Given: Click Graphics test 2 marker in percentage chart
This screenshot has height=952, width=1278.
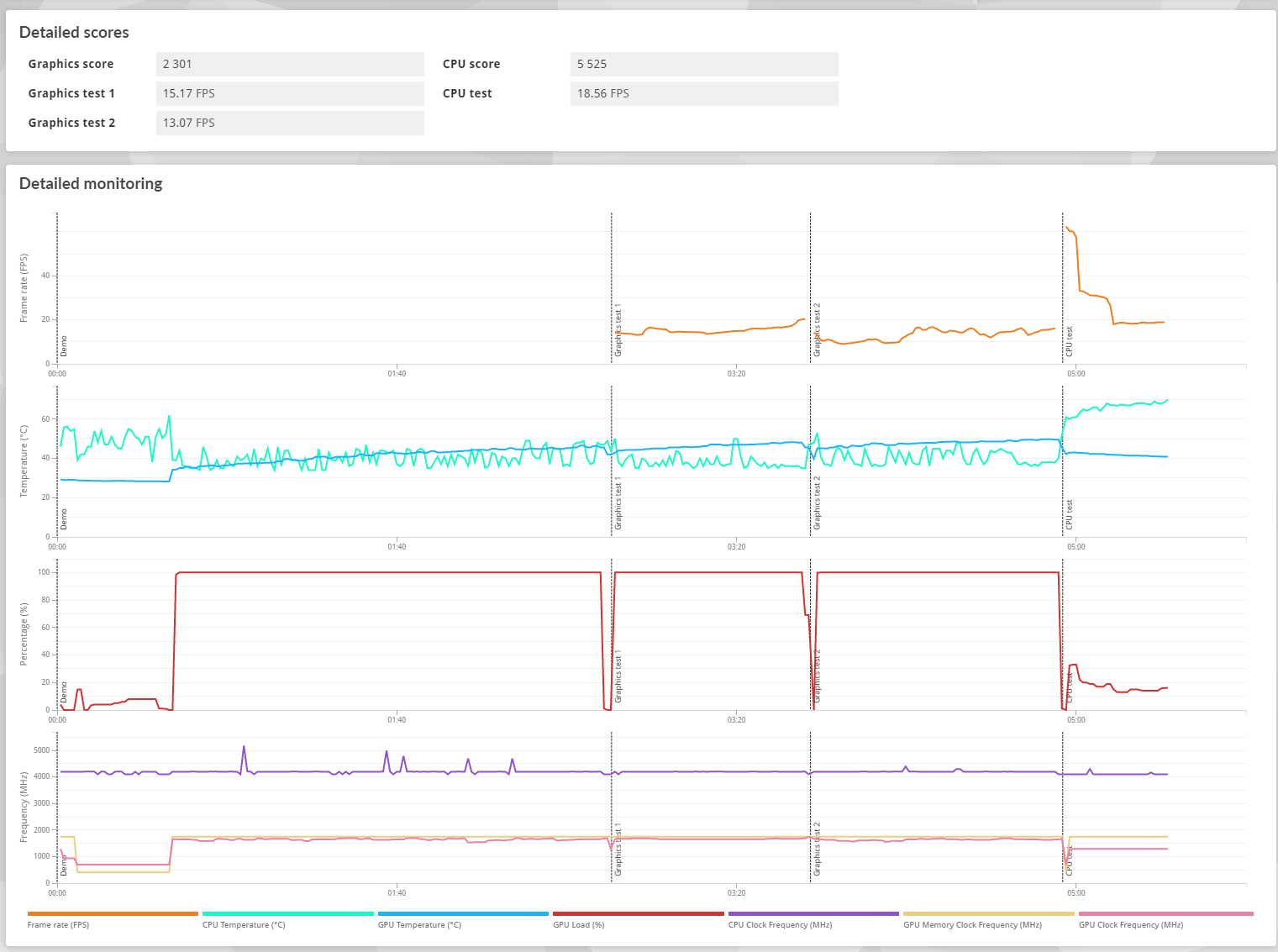Looking at the screenshot, I should (817, 676).
